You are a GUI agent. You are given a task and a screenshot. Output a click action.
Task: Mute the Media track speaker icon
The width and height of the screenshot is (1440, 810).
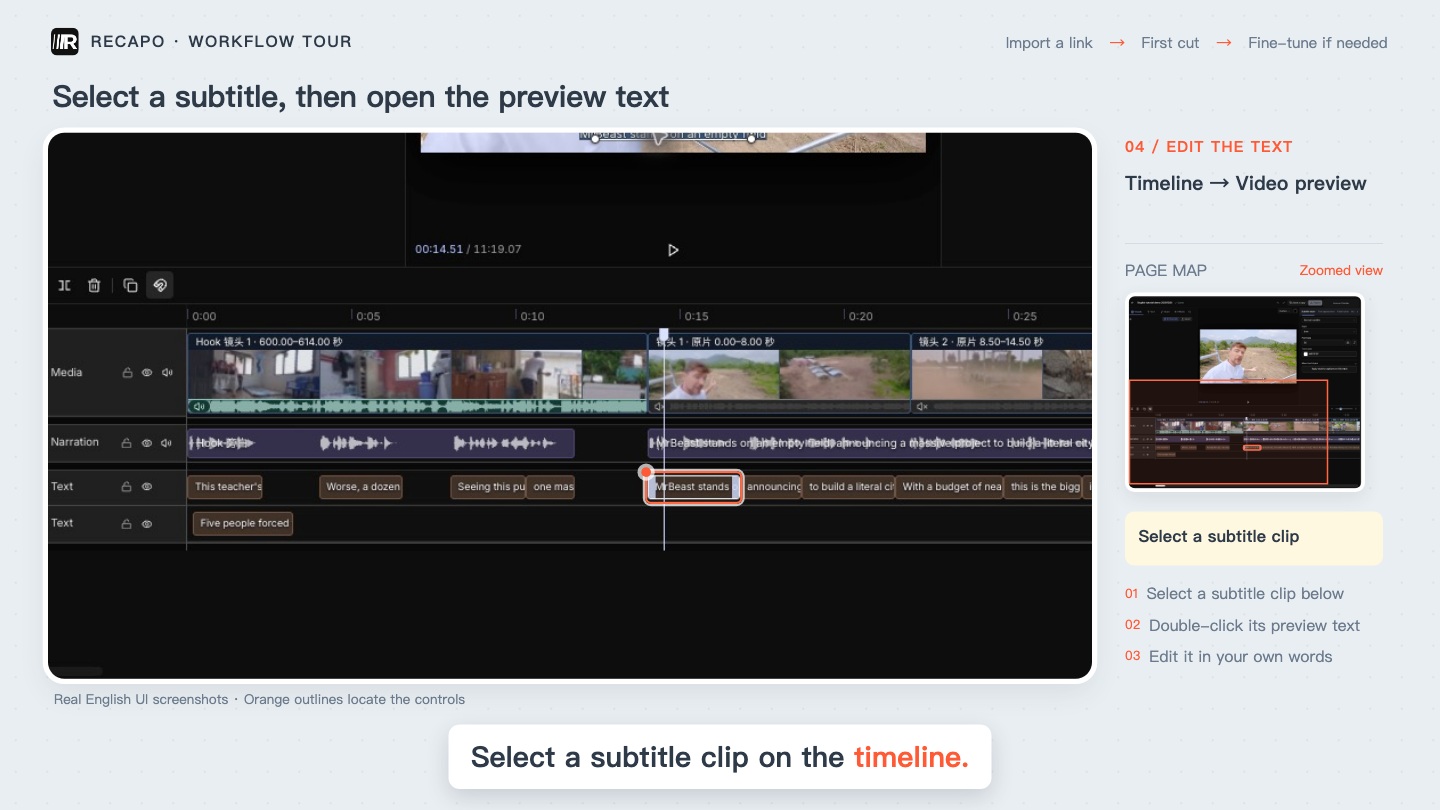(x=167, y=373)
